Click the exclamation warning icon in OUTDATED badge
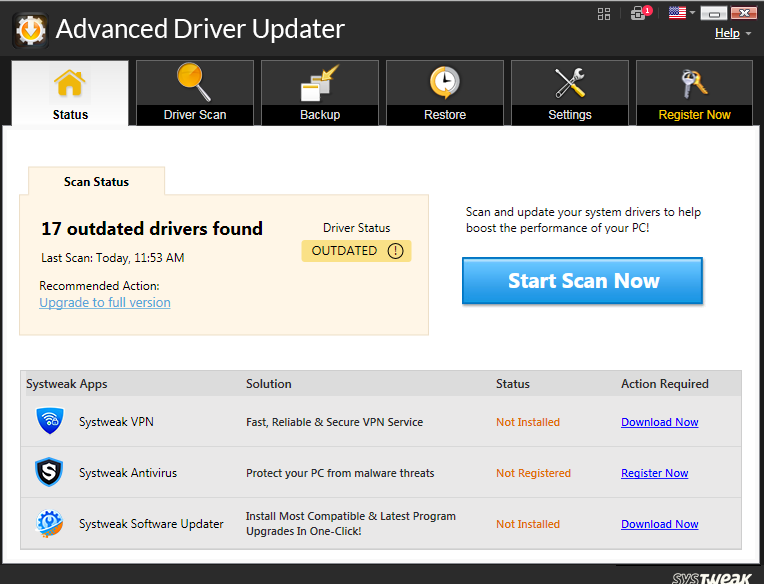The height and width of the screenshot is (584, 764). [x=395, y=251]
